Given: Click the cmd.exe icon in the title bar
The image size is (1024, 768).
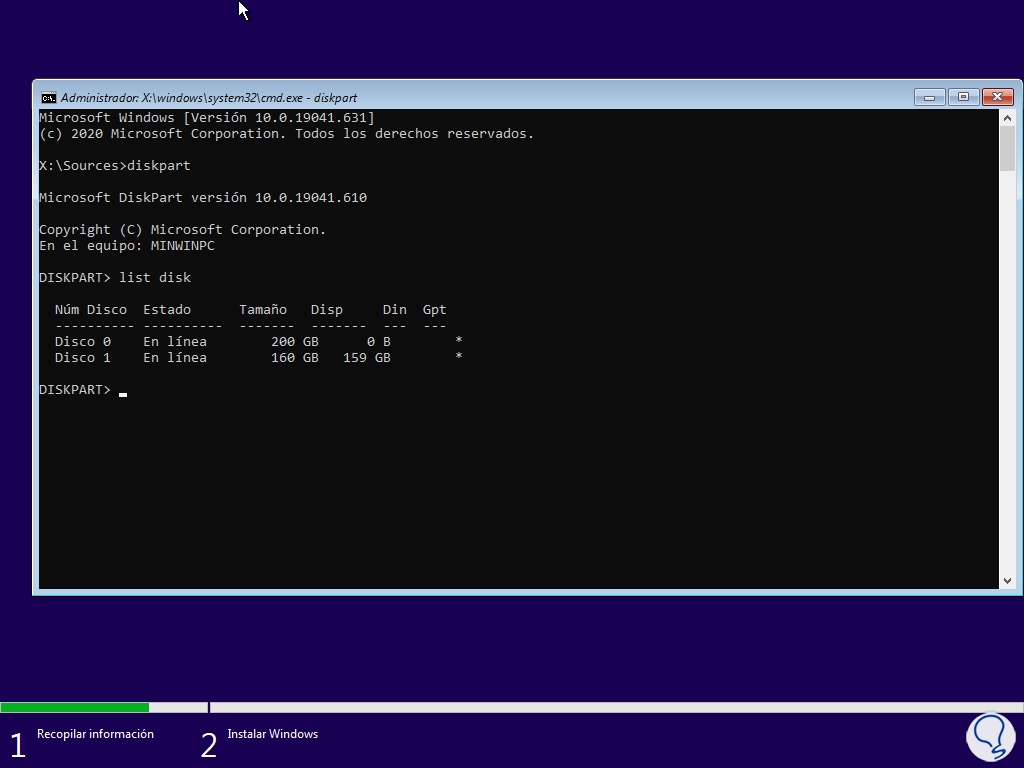Looking at the screenshot, I should pos(48,98).
